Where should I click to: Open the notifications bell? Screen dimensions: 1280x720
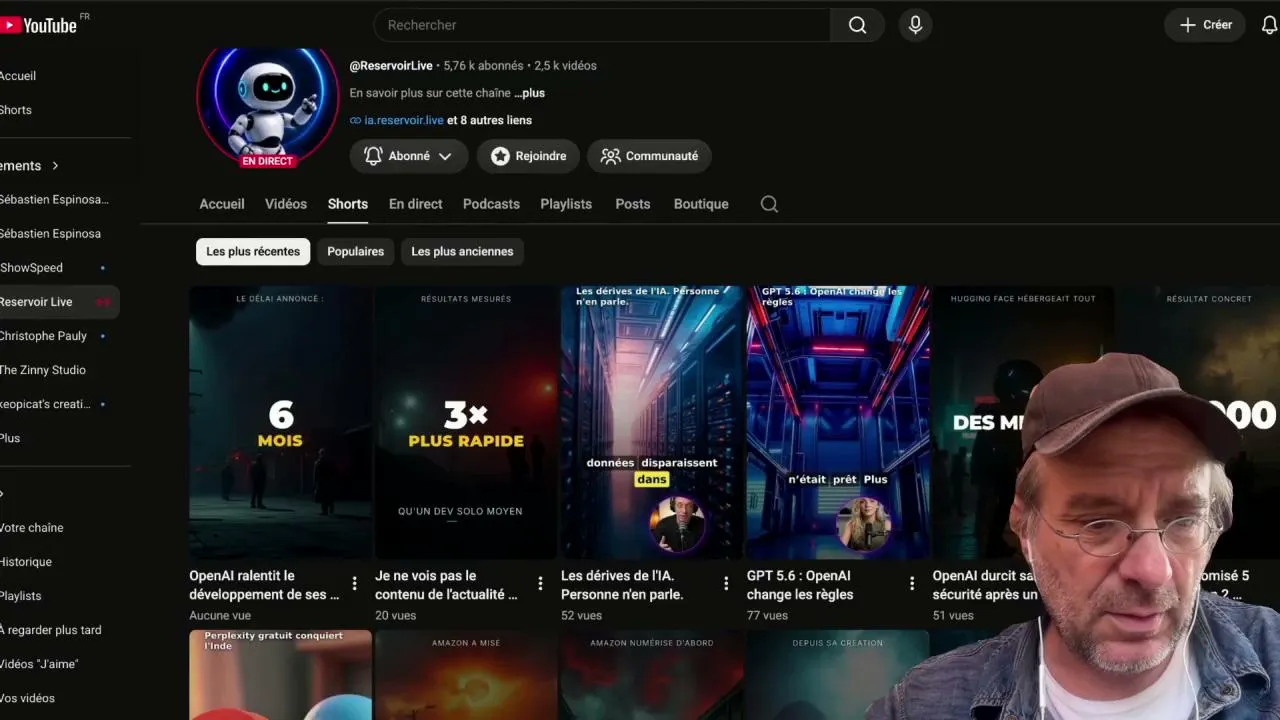1269,25
